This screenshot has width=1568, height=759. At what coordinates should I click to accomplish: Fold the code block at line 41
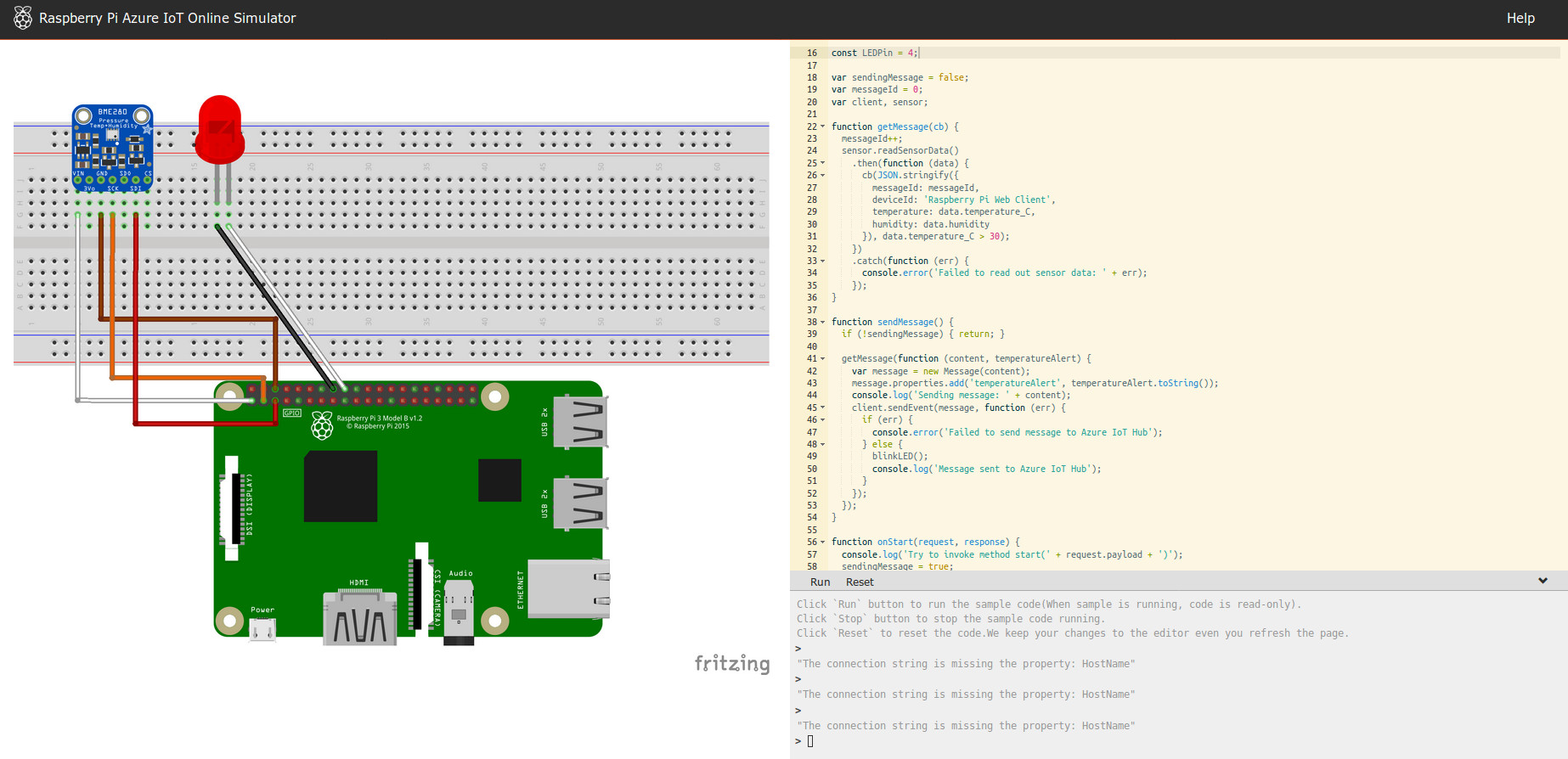[x=822, y=359]
